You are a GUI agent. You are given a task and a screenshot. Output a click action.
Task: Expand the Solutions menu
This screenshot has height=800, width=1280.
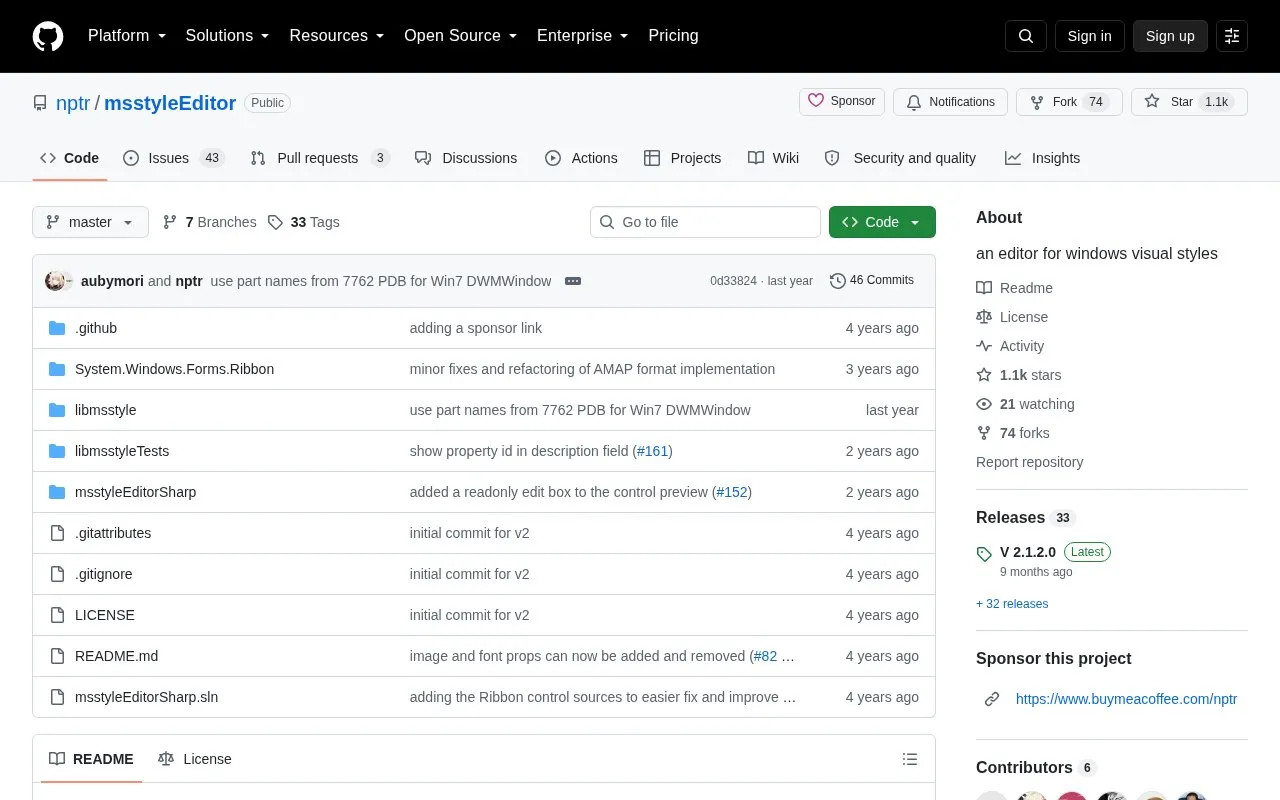(x=228, y=36)
